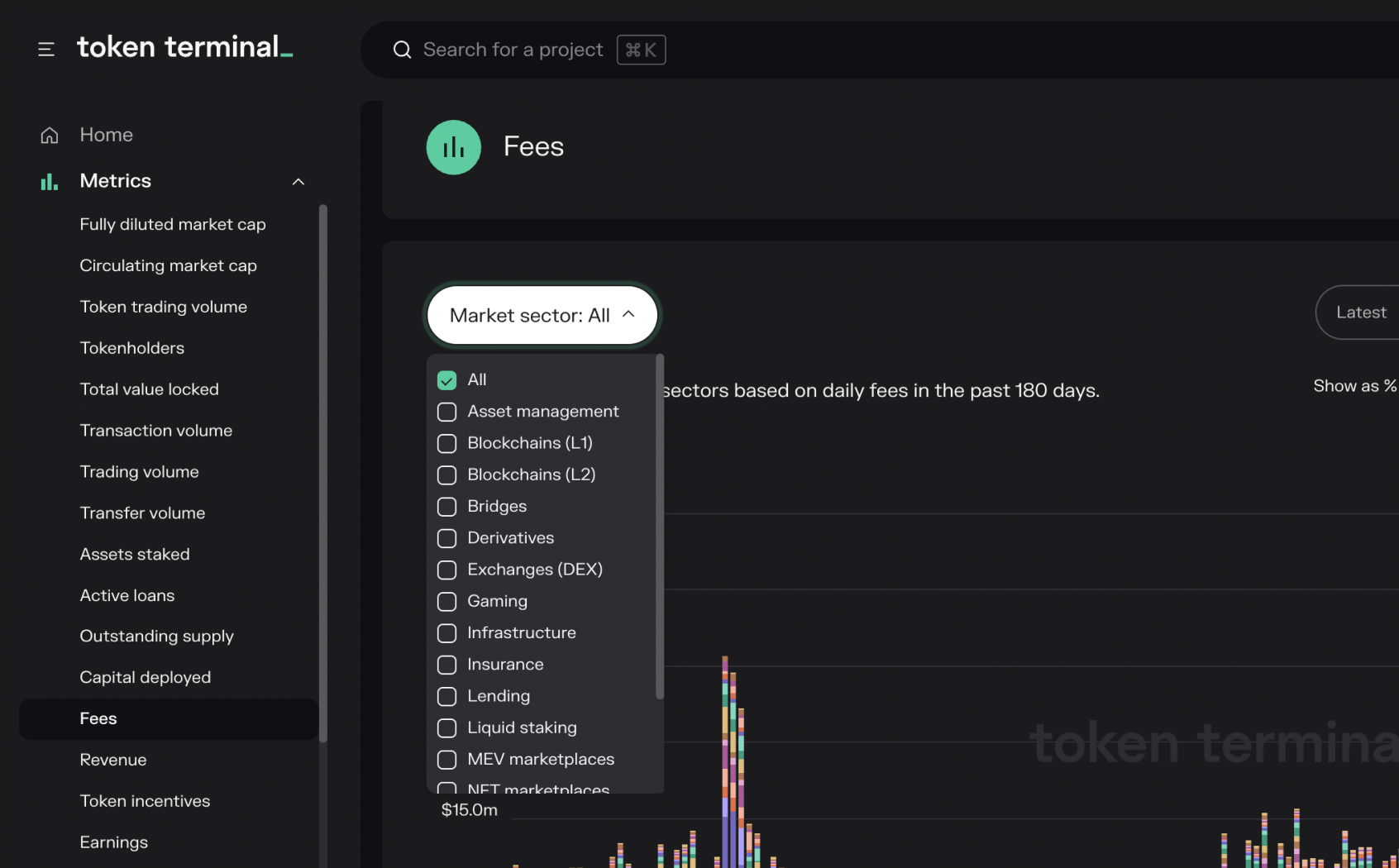Open Trading volume metric
Viewport: 1399px width, 868px height.
pos(140,472)
